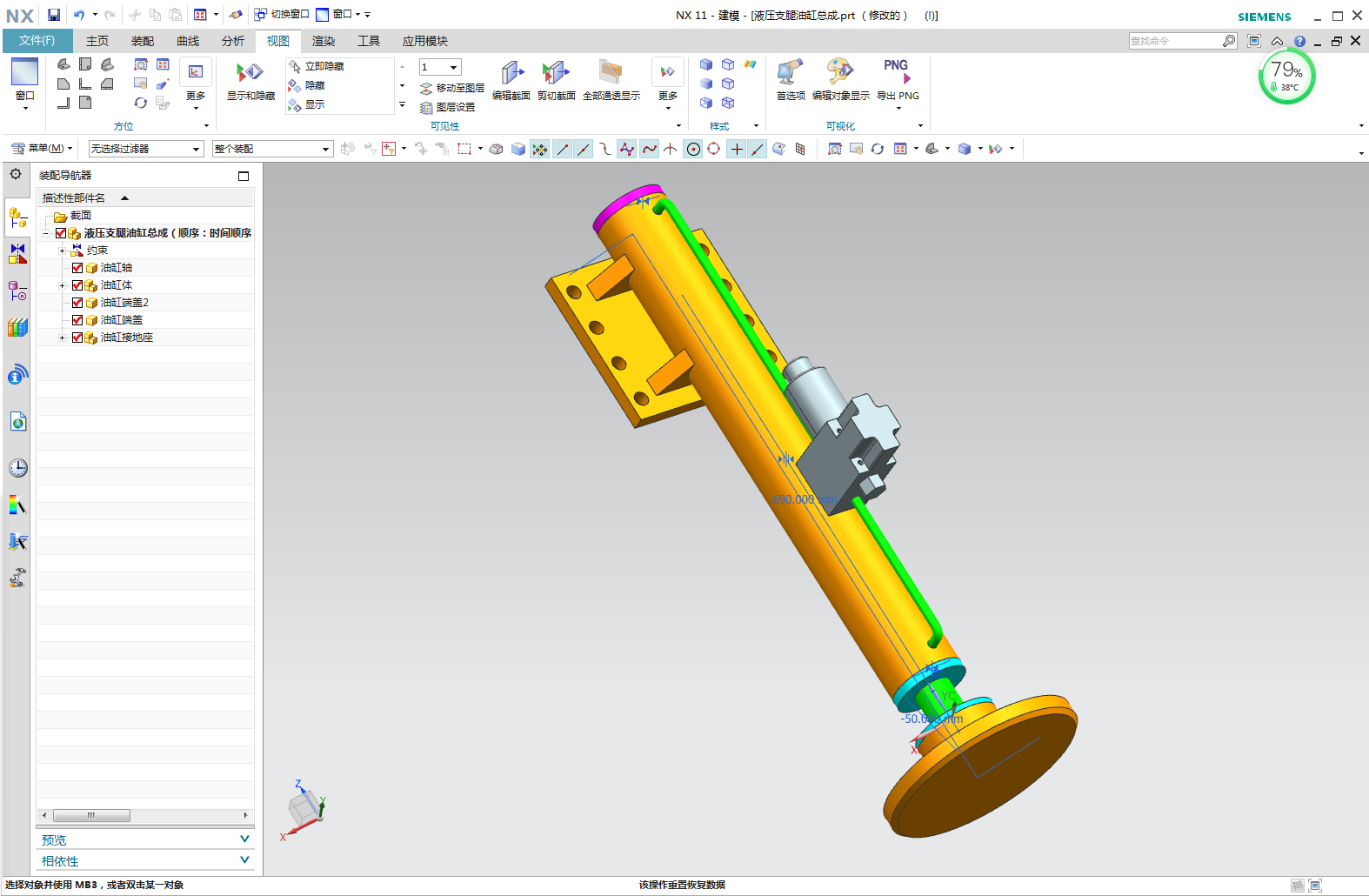Click the help question mark icon
The image size is (1369, 896).
pos(1299,41)
